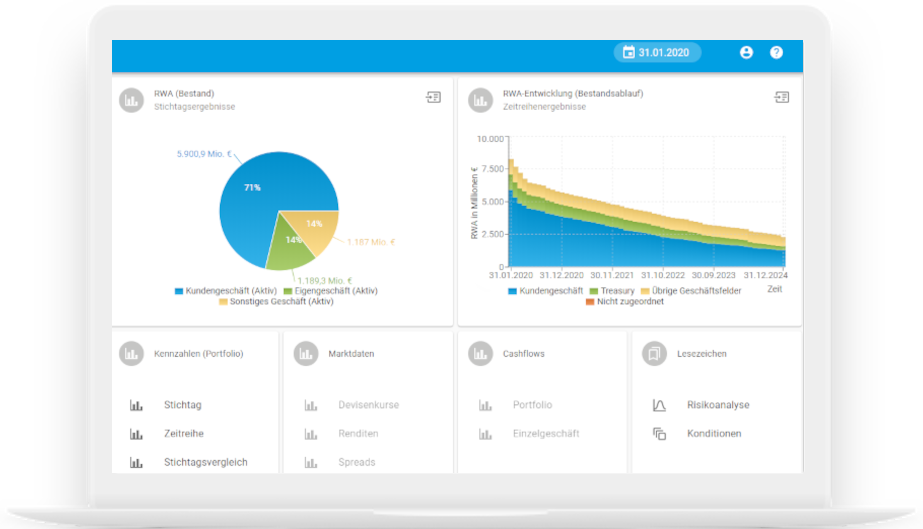Screen dimensions: 923x529
Task: Open the RWA (Bestand) panel export icon
Action: click(433, 98)
